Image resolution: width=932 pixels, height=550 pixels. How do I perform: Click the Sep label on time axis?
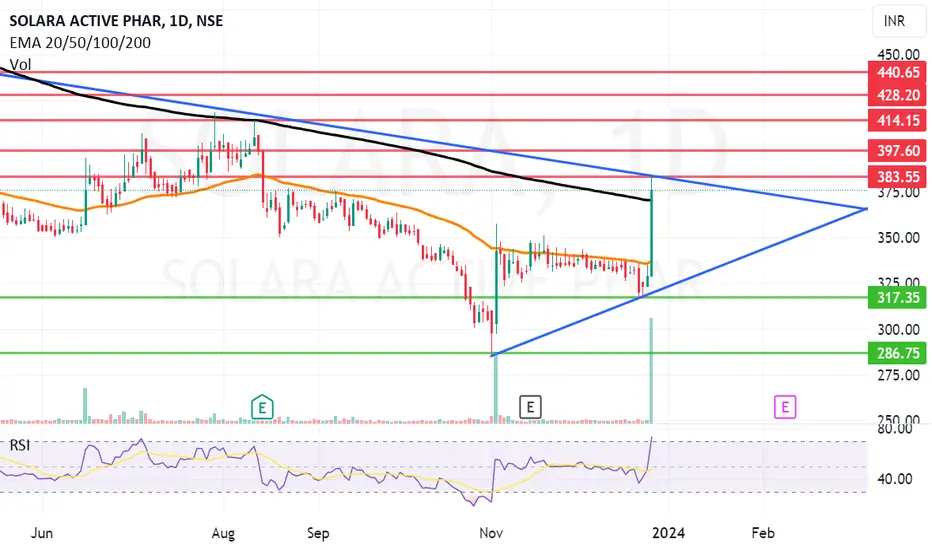318,533
